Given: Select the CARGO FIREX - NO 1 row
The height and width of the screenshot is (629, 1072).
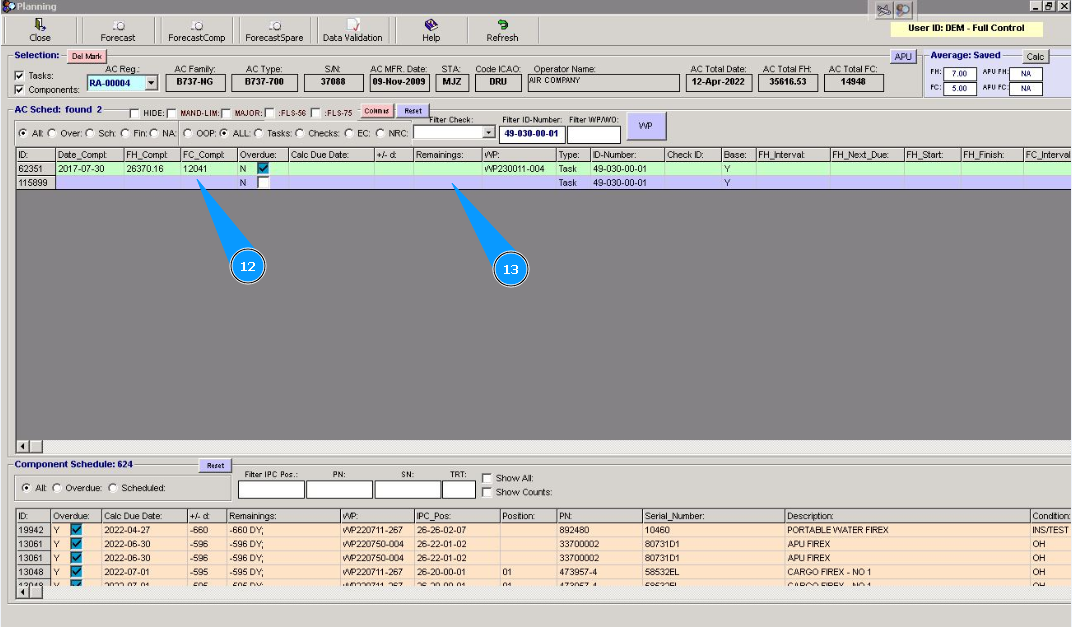Looking at the screenshot, I should [x=544, y=572].
